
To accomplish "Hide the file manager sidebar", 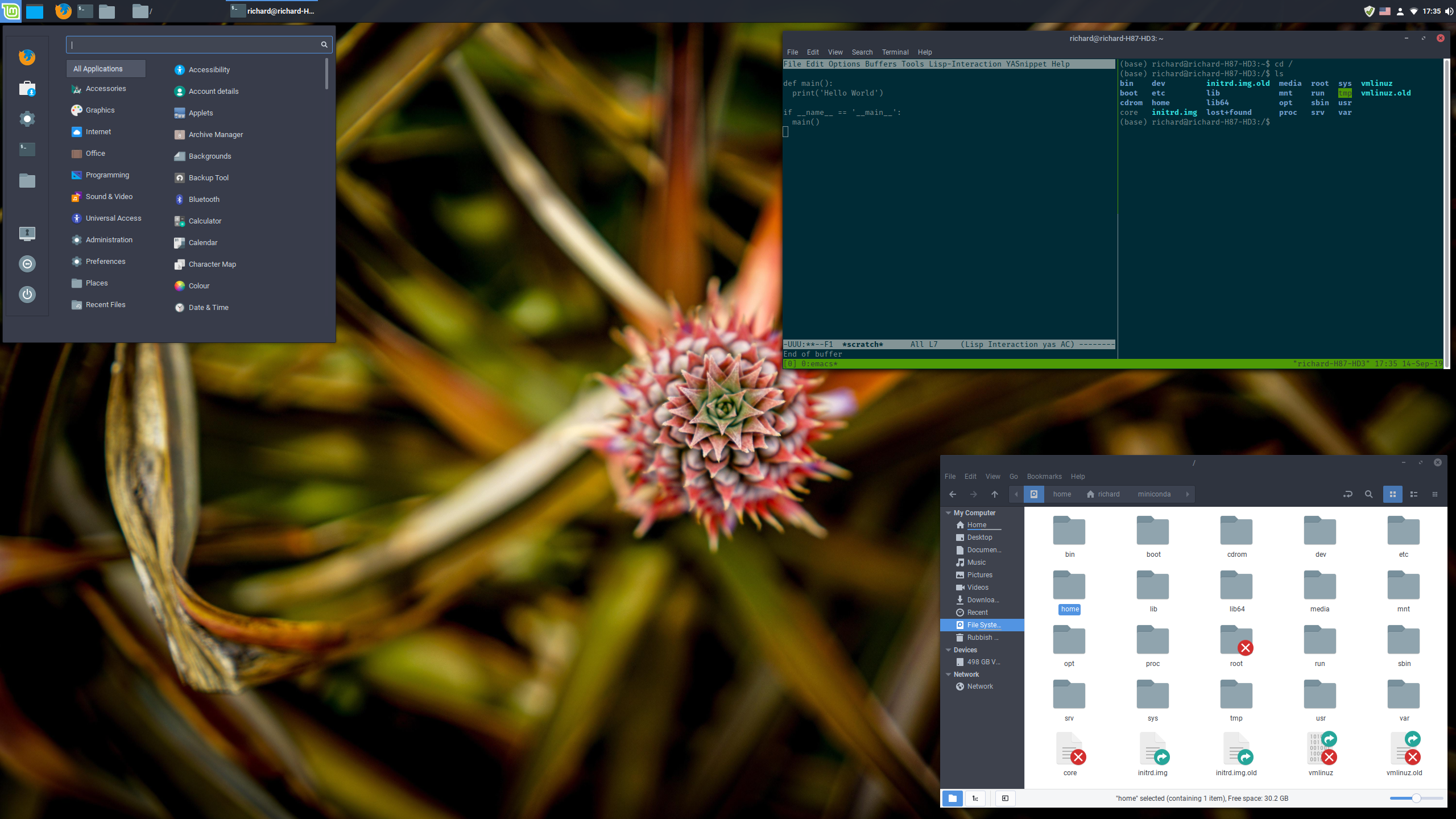I will [1005, 798].
